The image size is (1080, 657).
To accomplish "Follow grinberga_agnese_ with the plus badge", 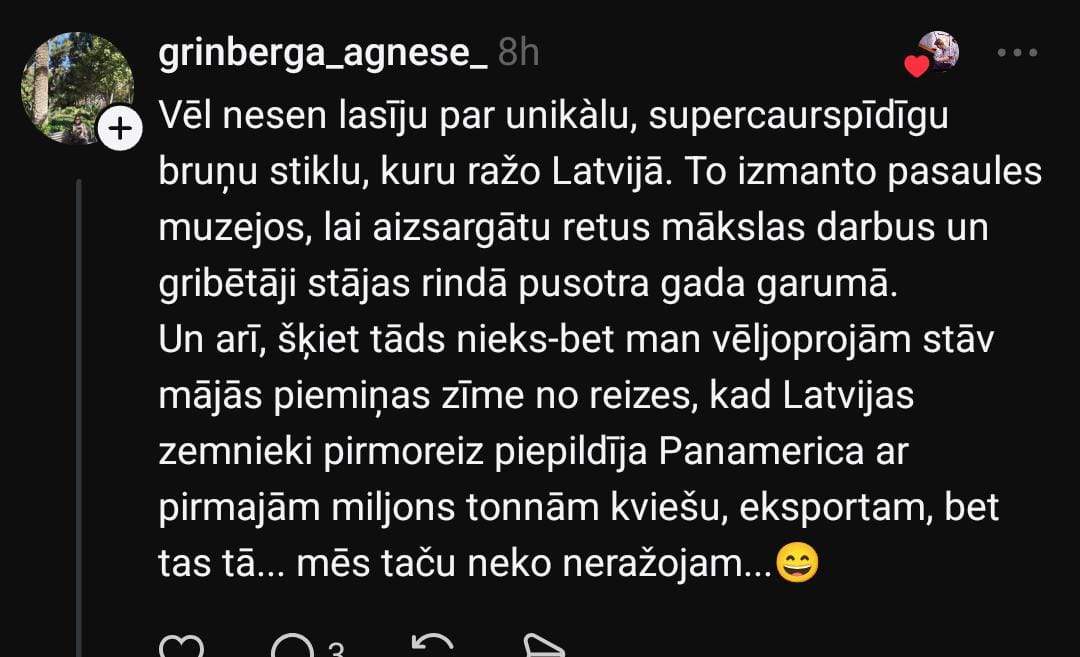I will pyautogui.click(x=120, y=128).
